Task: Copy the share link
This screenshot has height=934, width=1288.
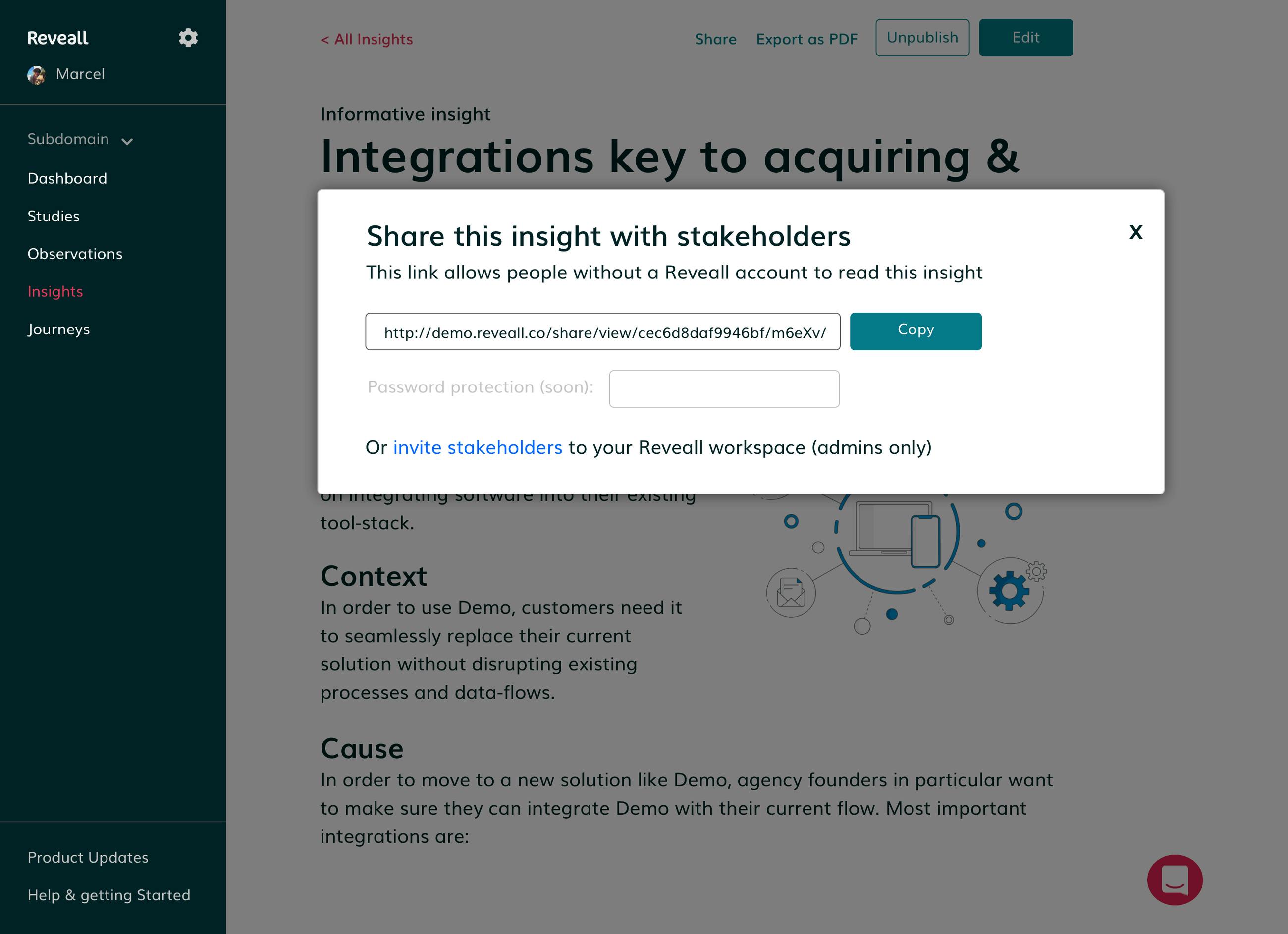Action: point(915,331)
